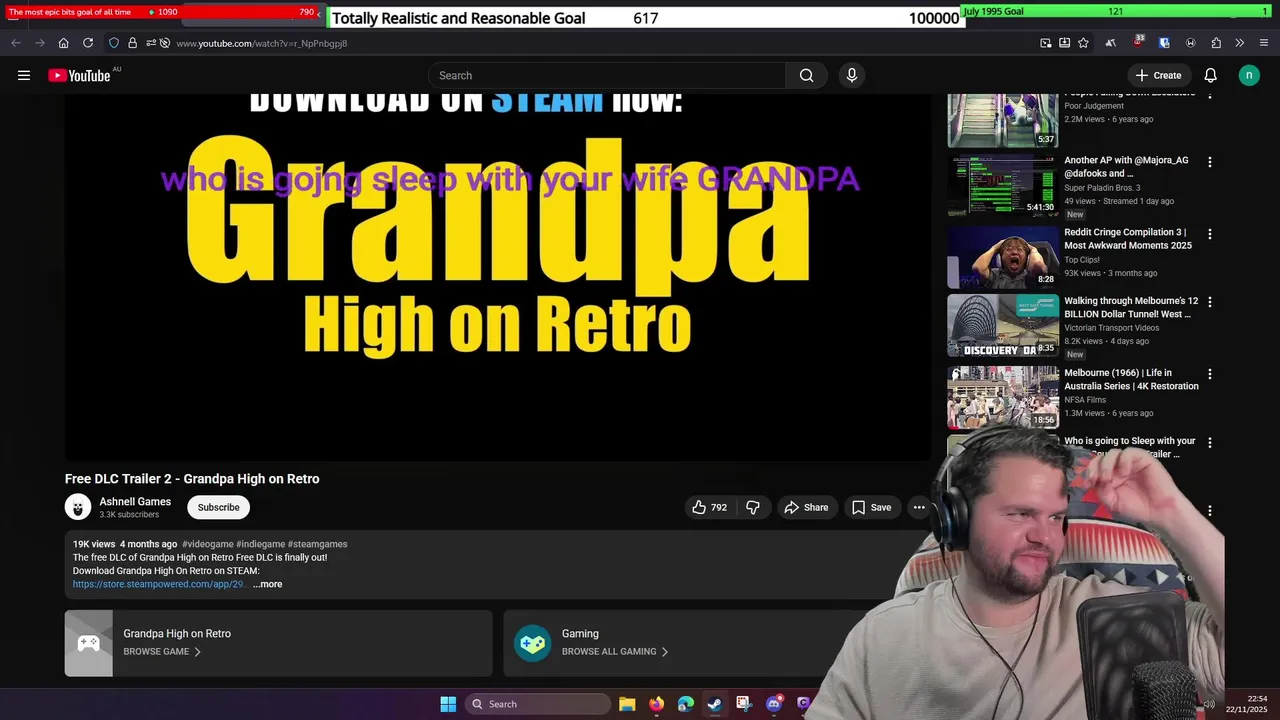
Task: Open the escalator video thumbnail by Poor Judgement
Action: coord(1003,121)
